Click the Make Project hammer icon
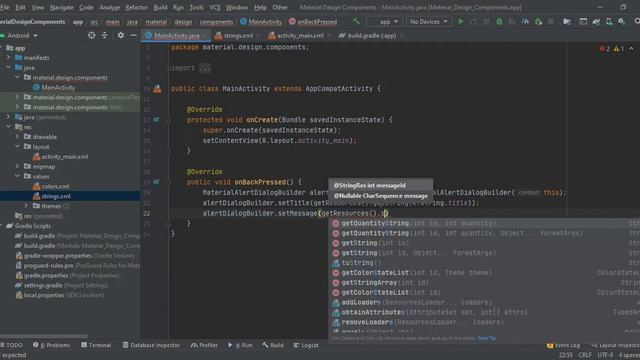This screenshot has width=640, height=360. [x=356, y=21]
